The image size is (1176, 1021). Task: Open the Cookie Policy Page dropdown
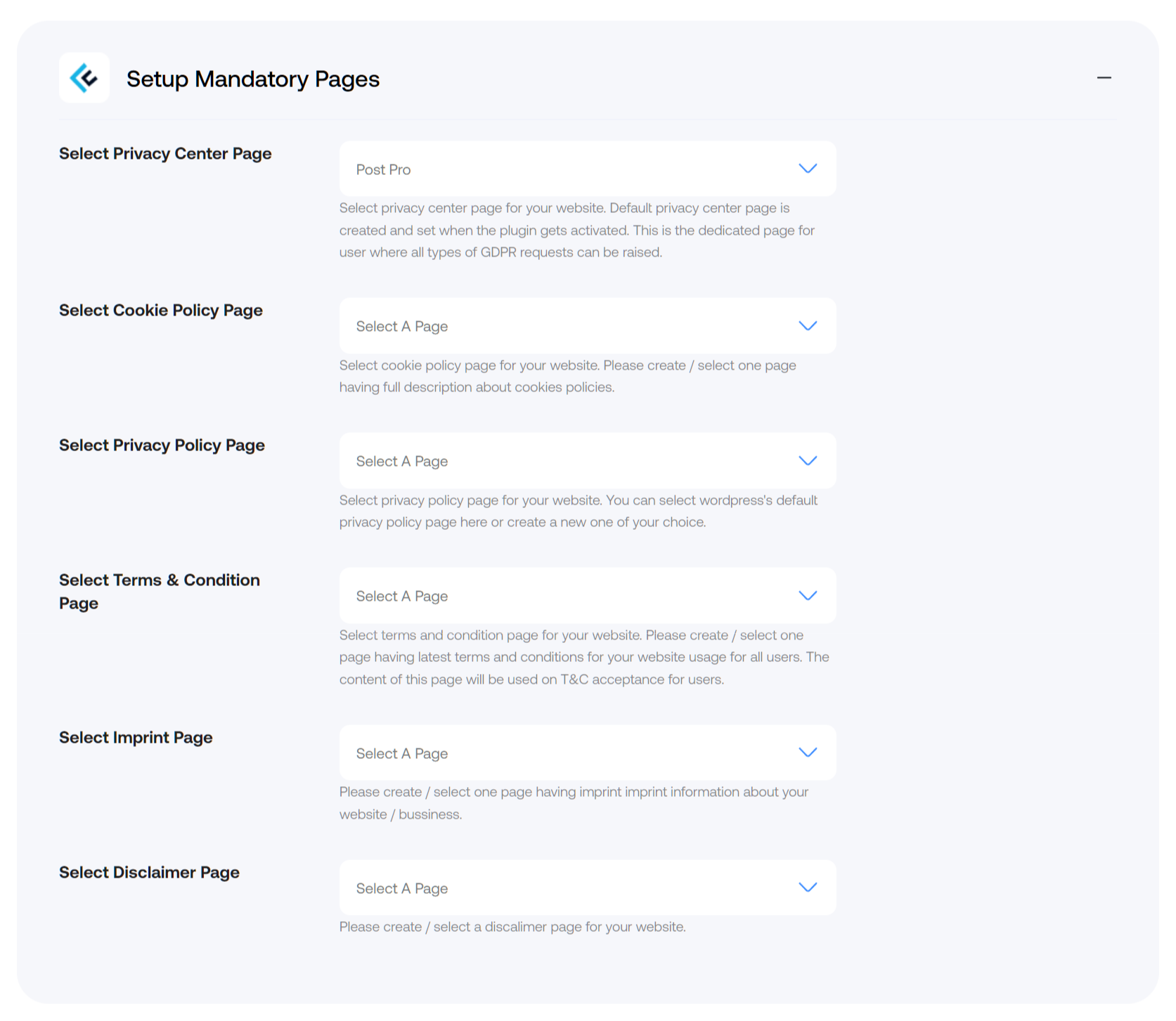click(588, 326)
